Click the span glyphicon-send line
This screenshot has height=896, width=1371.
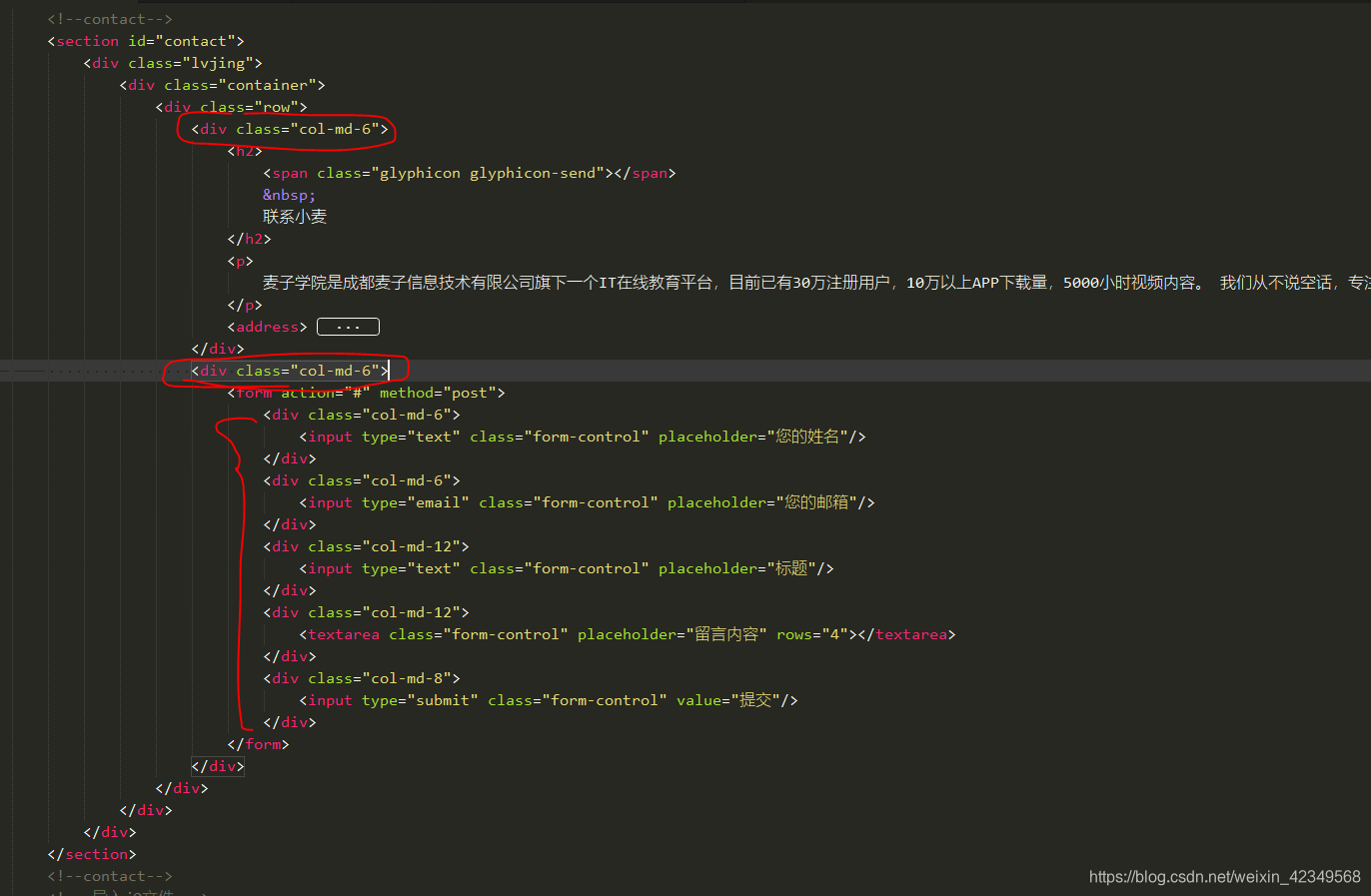(x=470, y=173)
